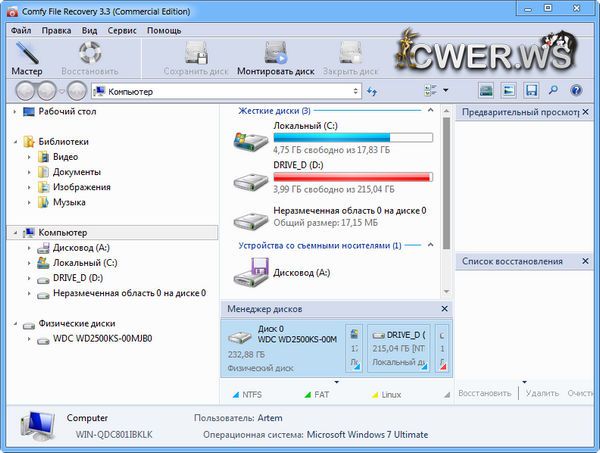Click the Сохранить диск toolbar icon
The image size is (600, 453).
tap(196, 53)
